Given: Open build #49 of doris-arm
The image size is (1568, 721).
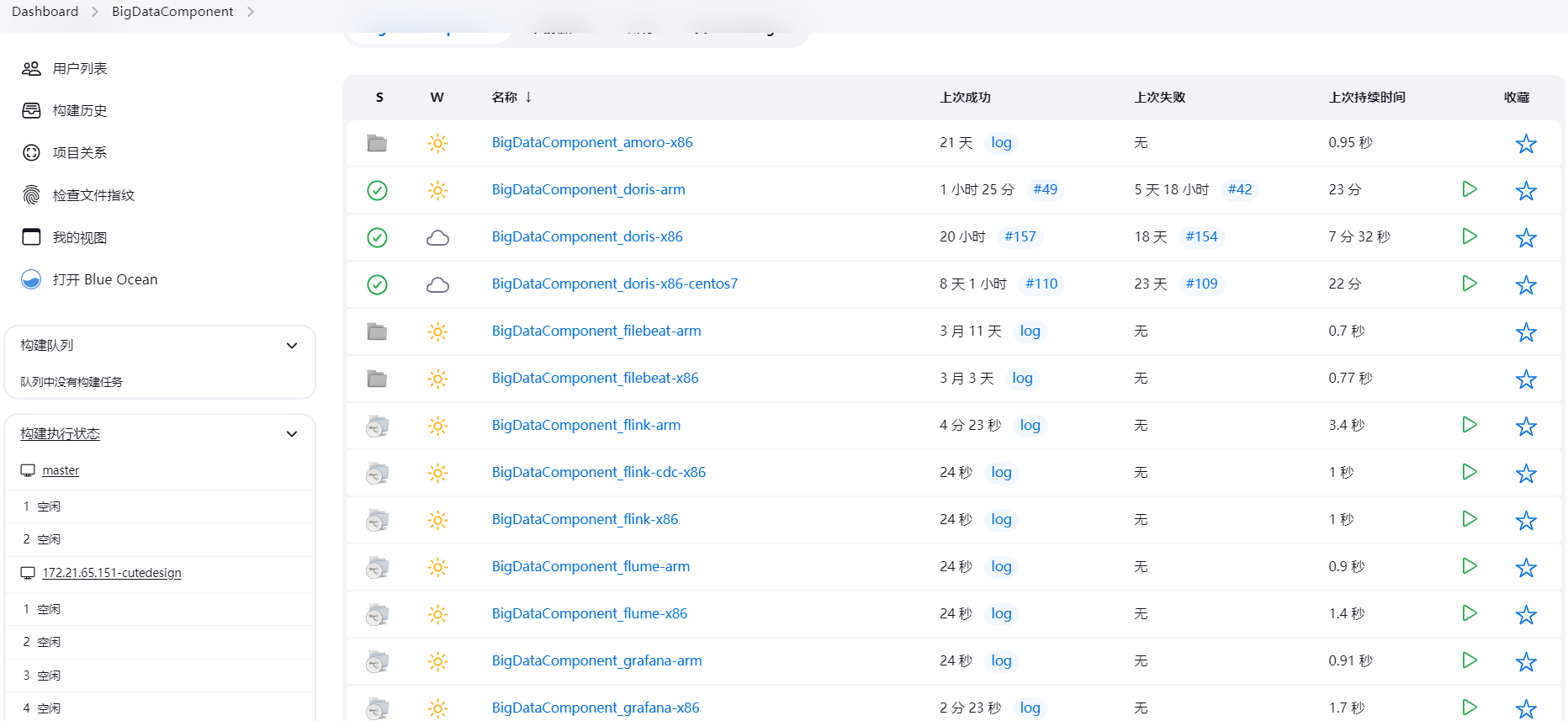Looking at the screenshot, I should [1045, 190].
